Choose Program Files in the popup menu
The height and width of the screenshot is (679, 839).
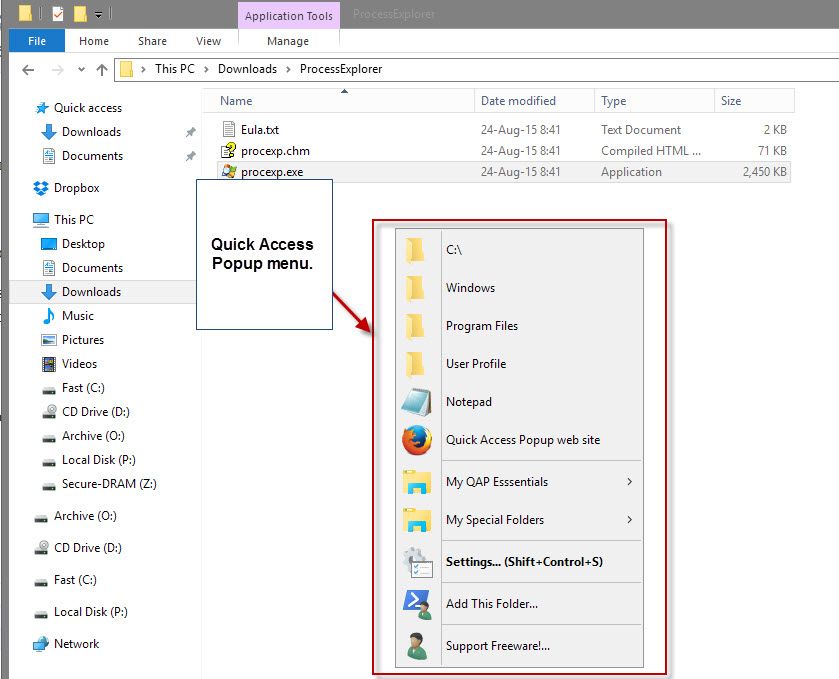point(519,325)
